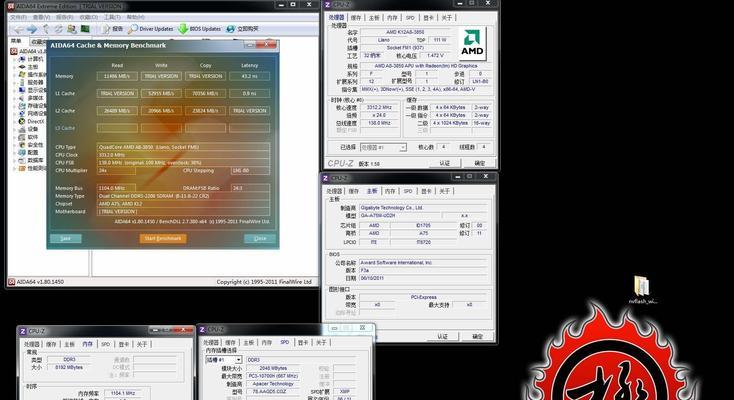Image resolution: width=734 pixels, height=400 pixels.
Task: Switch to 内存 tab in mainboard CPU-Z window
Action: 390,191
